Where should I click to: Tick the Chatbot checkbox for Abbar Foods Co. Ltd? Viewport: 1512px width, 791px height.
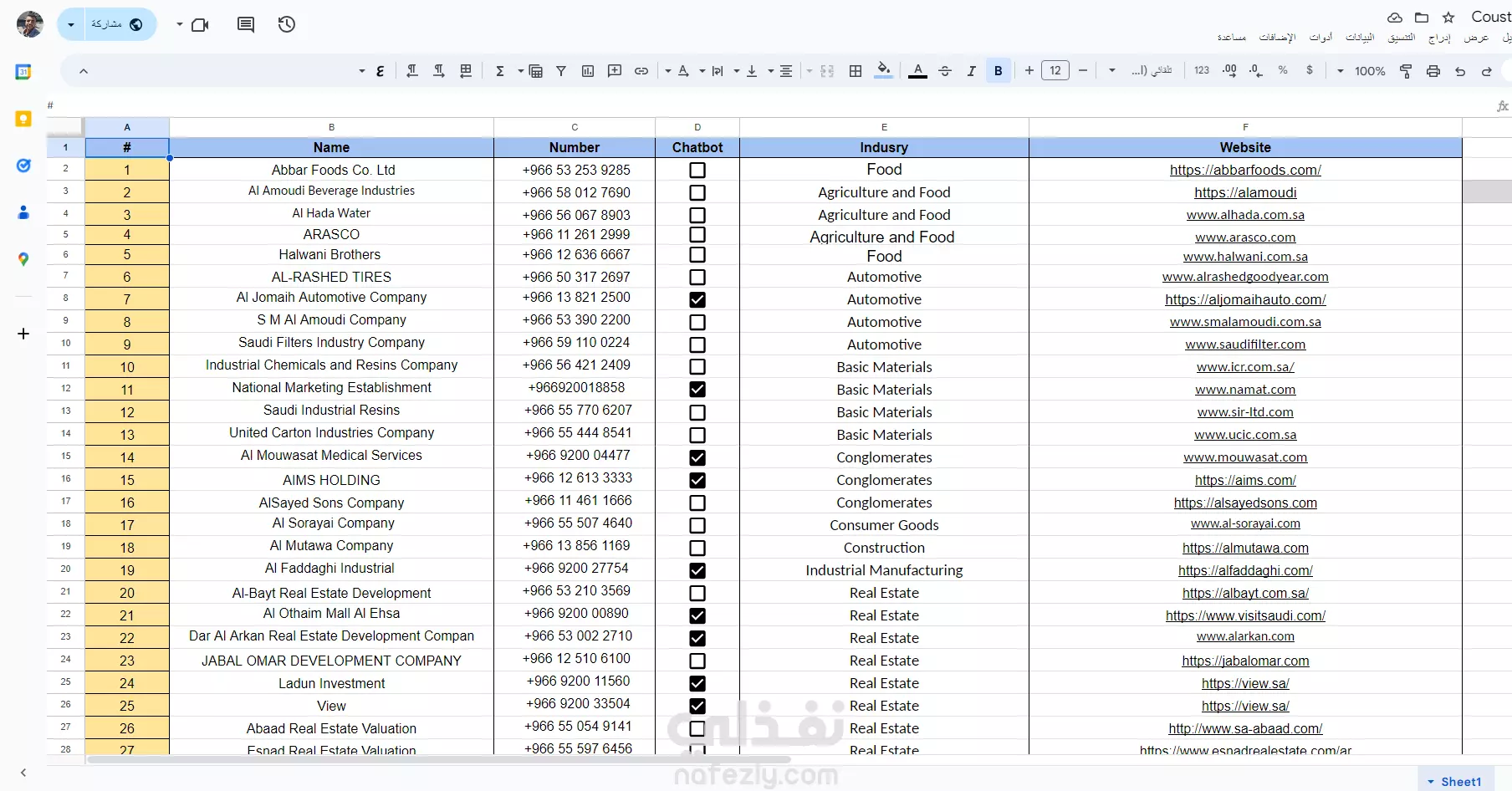(x=697, y=170)
